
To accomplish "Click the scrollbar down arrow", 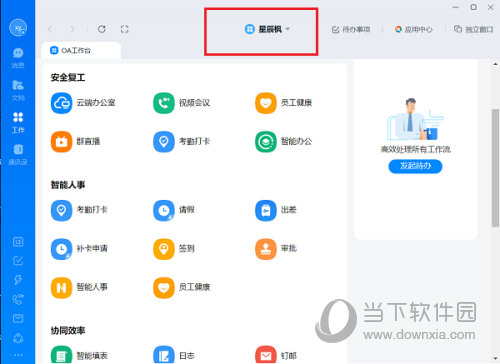I will point(495,359).
